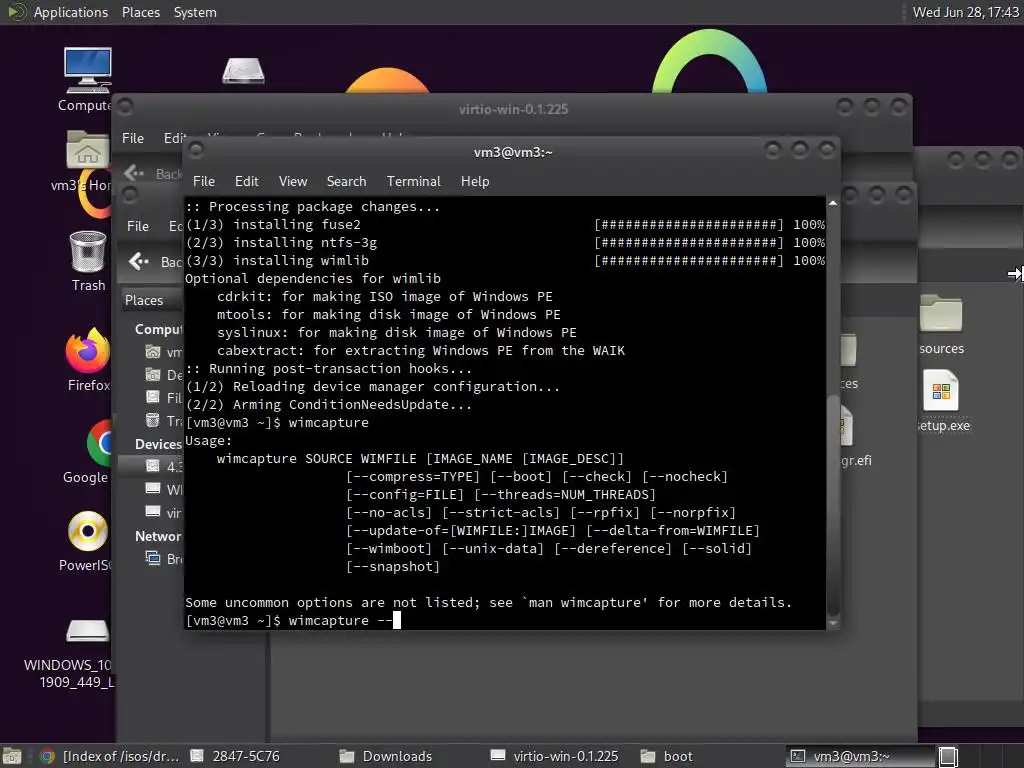The height and width of the screenshot is (768, 1024).
Task: Click the vm3@vm3:~ terminal title bar
Action: pyautogui.click(x=513, y=152)
